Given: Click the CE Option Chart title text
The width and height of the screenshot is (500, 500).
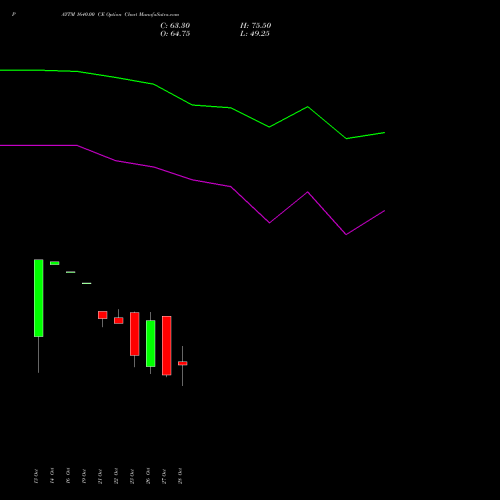Looking at the screenshot, I should [x=120, y=15].
